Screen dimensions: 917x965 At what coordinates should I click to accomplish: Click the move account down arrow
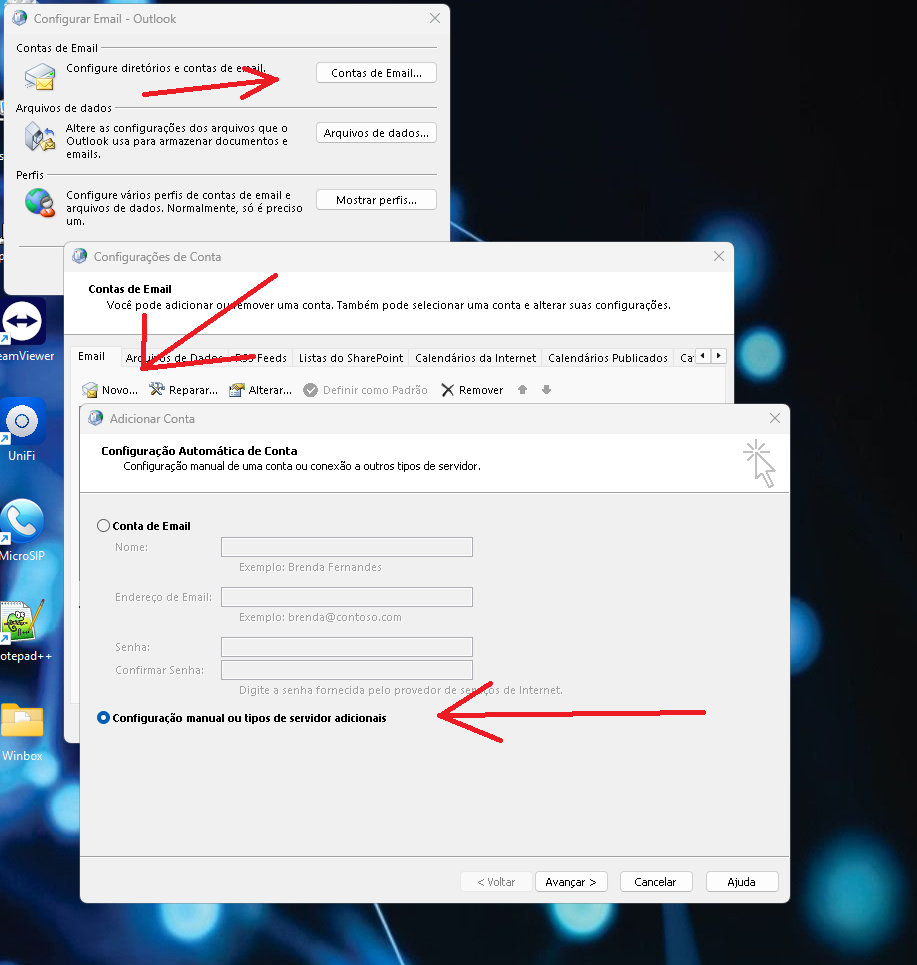(x=546, y=390)
